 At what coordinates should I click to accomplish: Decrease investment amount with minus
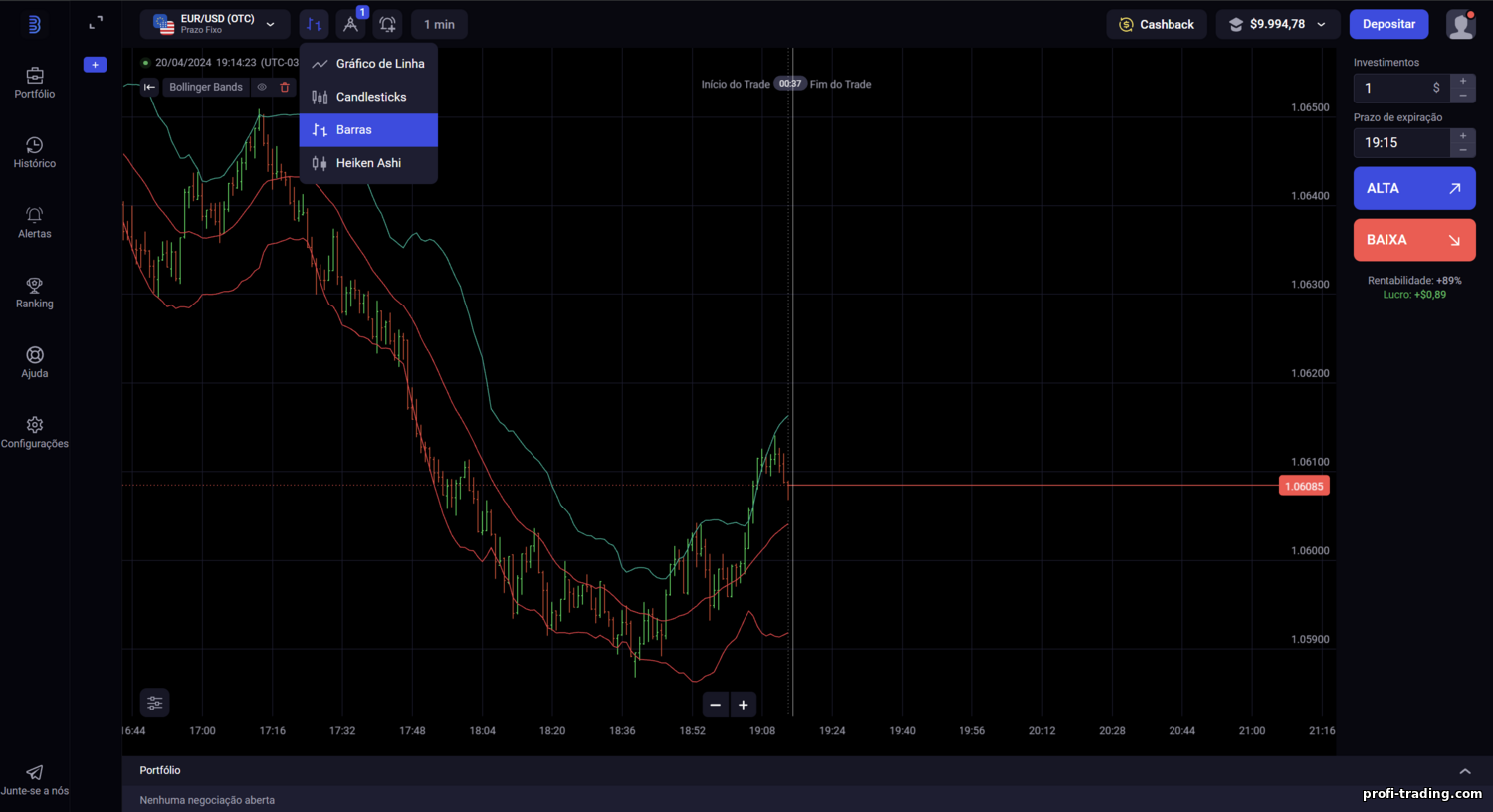coord(1463,96)
